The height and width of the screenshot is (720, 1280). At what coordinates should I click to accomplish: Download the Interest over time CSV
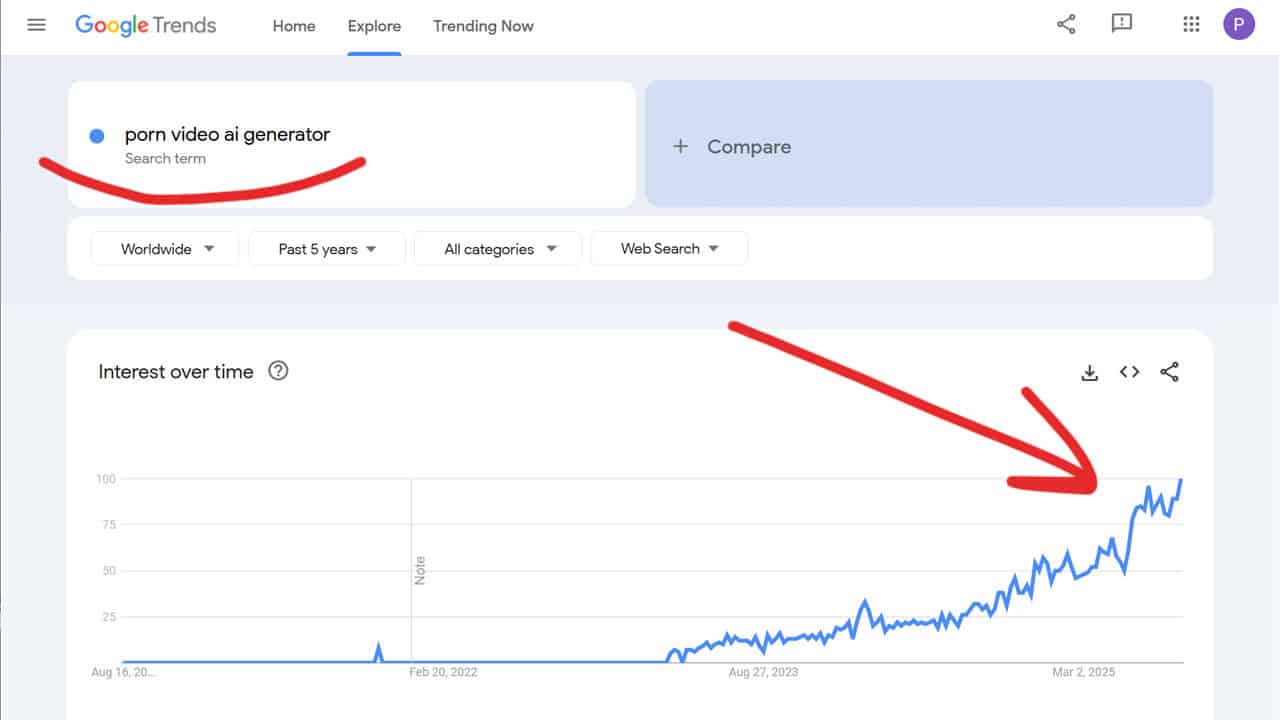[x=1090, y=372]
